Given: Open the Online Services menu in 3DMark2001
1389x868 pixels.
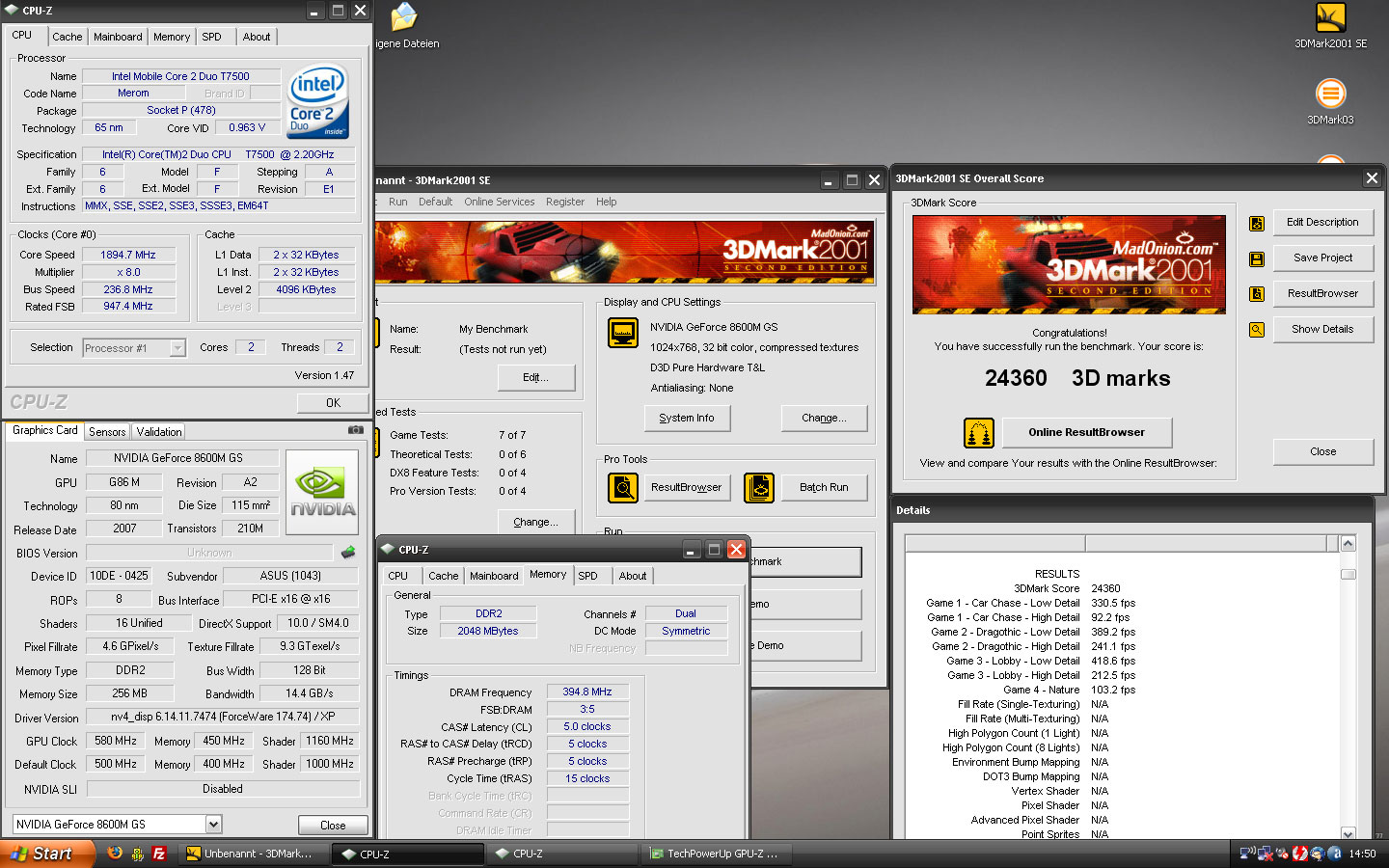Looking at the screenshot, I should [499, 202].
